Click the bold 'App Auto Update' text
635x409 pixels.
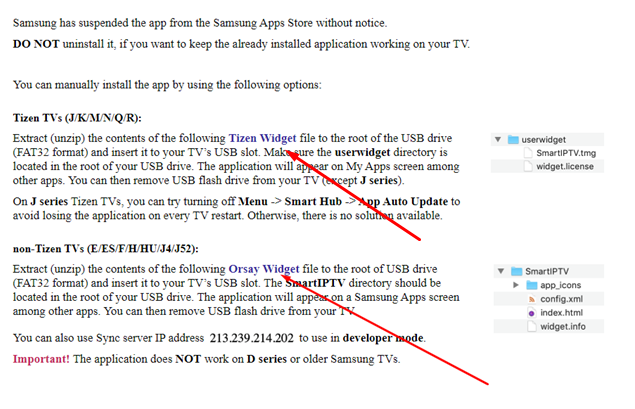coord(403,202)
